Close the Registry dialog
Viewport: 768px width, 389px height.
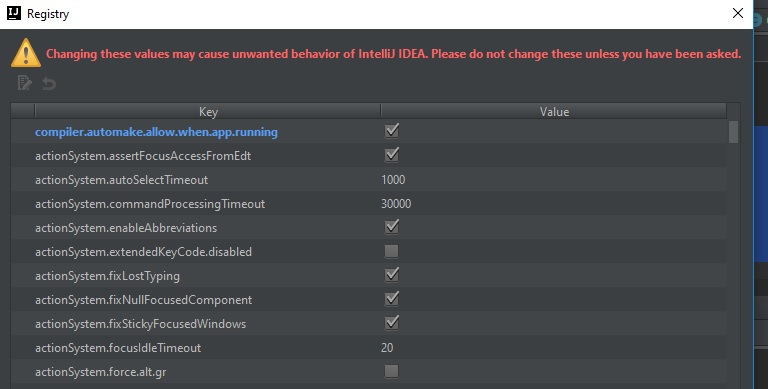pos(738,13)
